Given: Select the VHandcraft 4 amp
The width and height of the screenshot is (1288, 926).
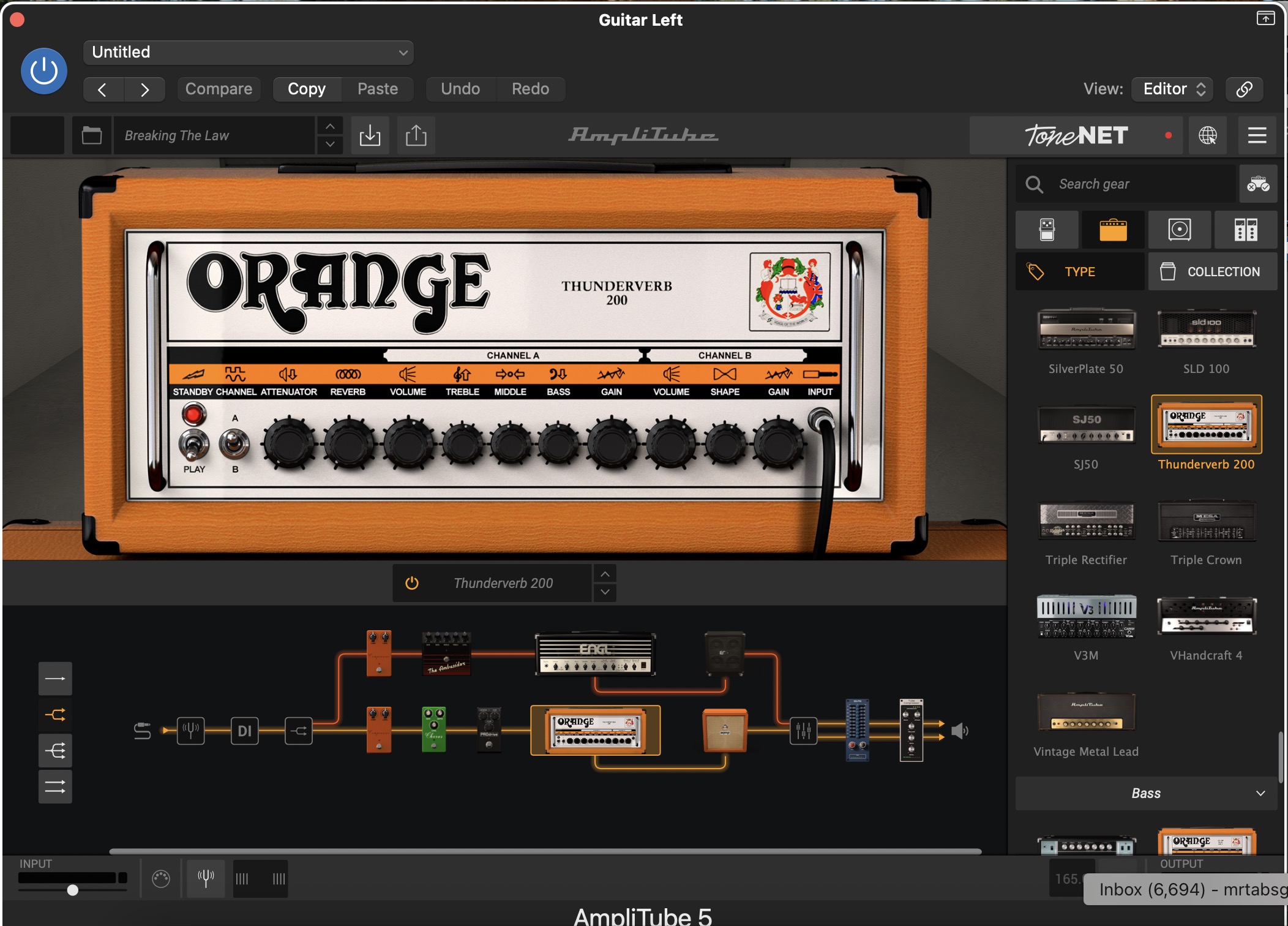Looking at the screenshot, I should (x=1207, y=628).
